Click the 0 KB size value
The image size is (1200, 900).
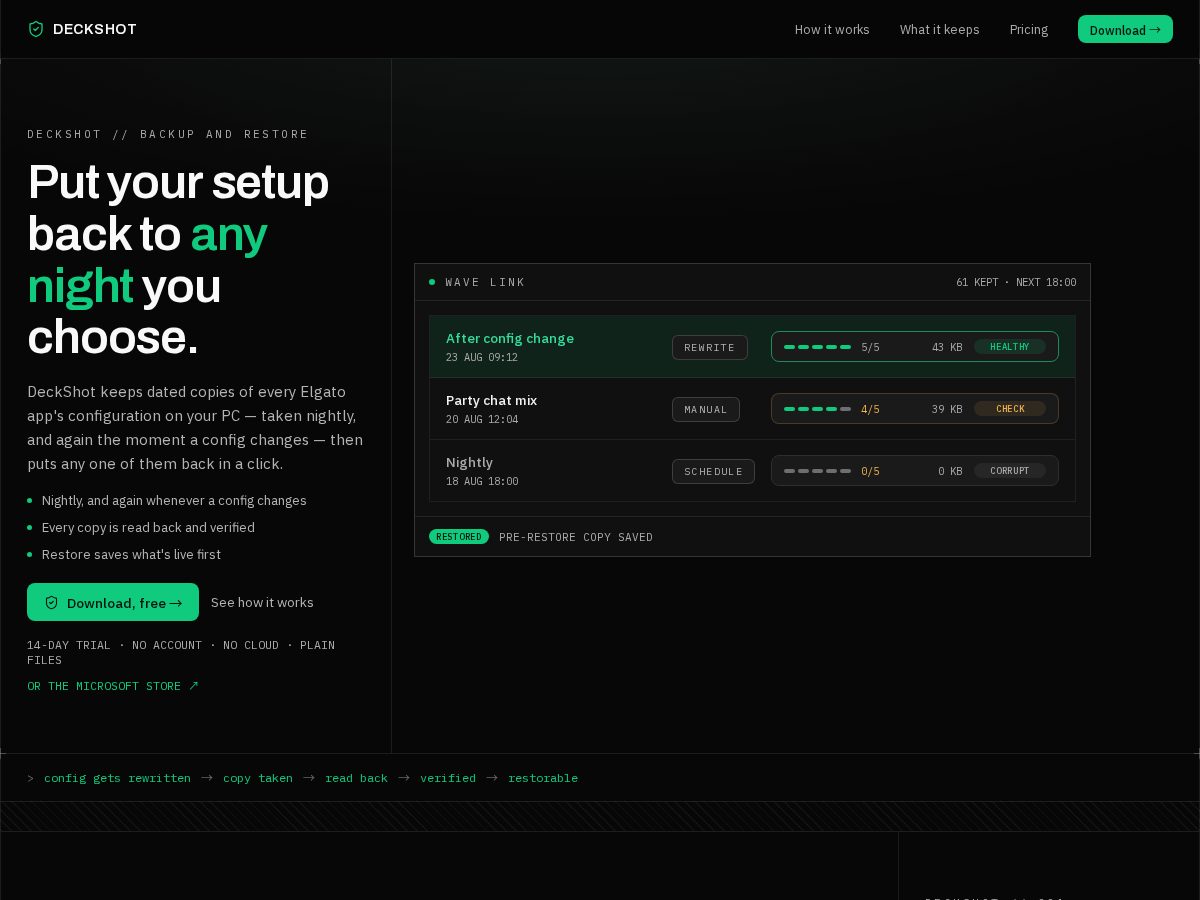pyautogui.click(x=950, y=471)
